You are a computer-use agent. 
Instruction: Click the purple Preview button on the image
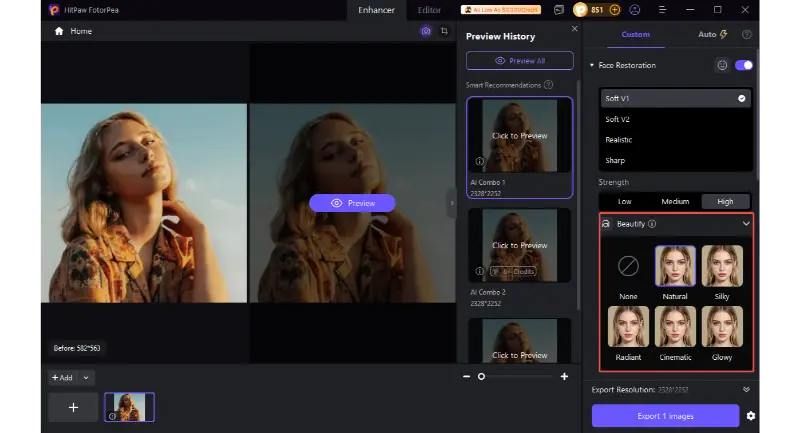pos(352,203)
